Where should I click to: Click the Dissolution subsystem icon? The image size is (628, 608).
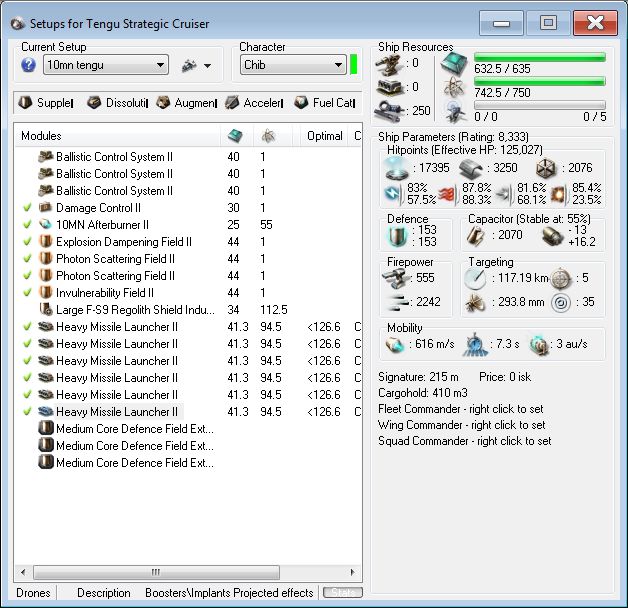94,103
